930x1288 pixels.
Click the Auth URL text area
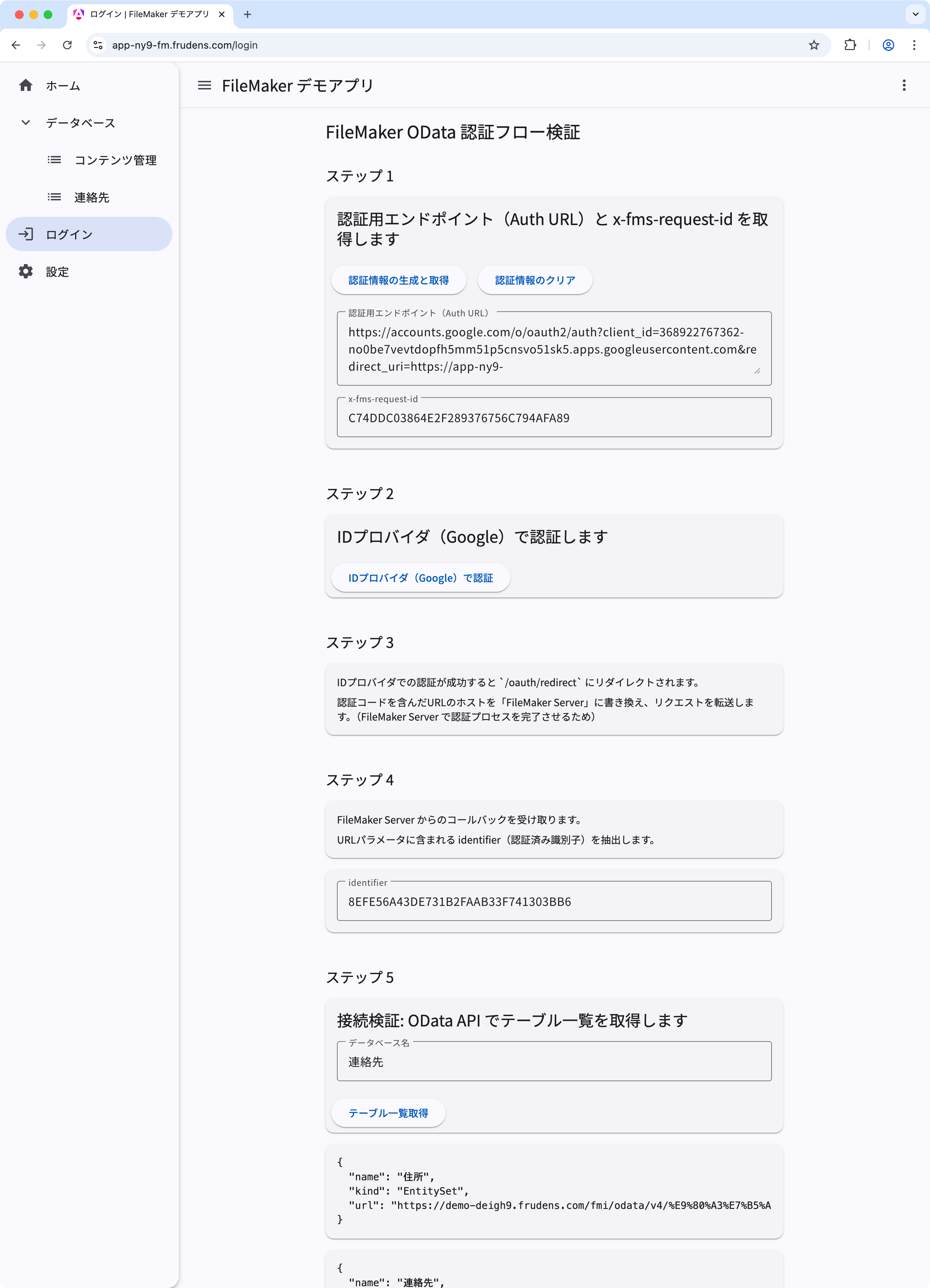point(554,349)
